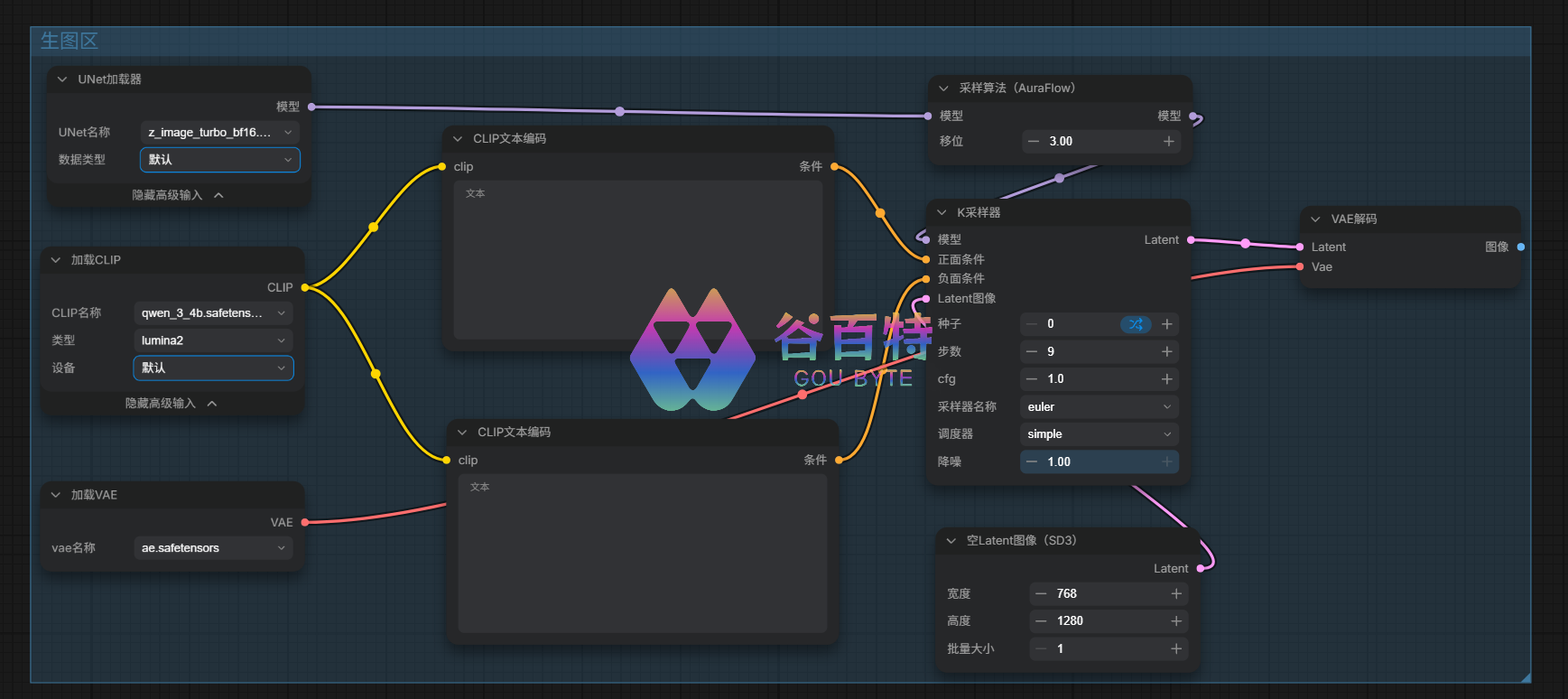Screen dimensions: 1568x699
Task: Increase the cfg value with plus
Action: (x=1167, y=379)
